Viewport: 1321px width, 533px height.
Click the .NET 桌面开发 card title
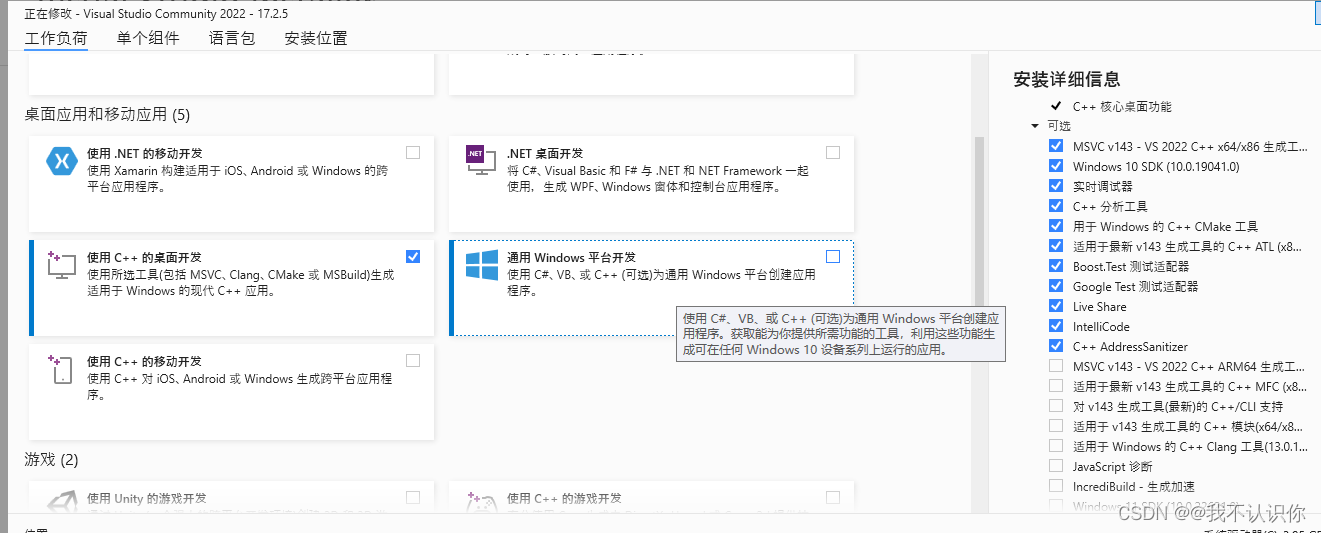(x=545, y=153)
